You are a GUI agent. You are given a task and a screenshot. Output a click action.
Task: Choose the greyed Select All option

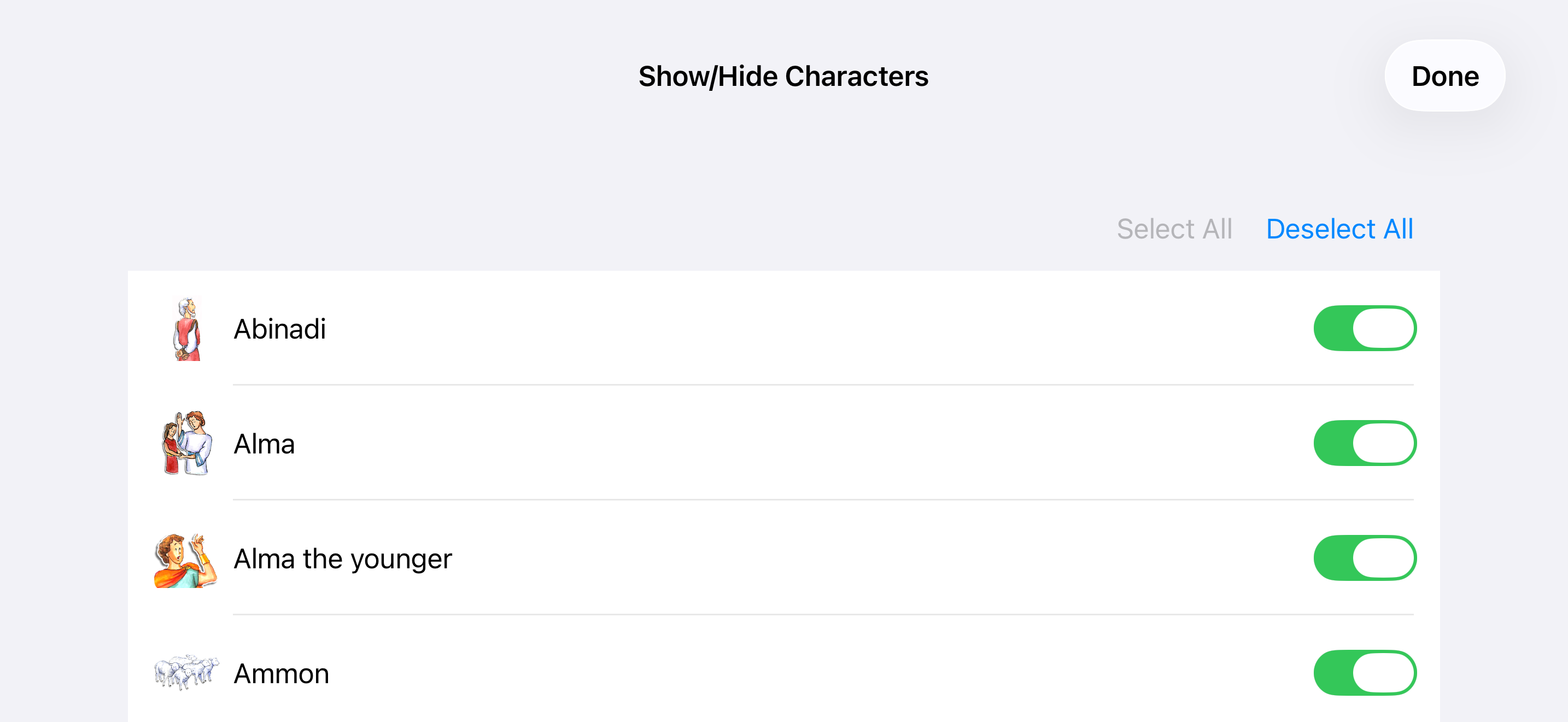pos(1174,229)
